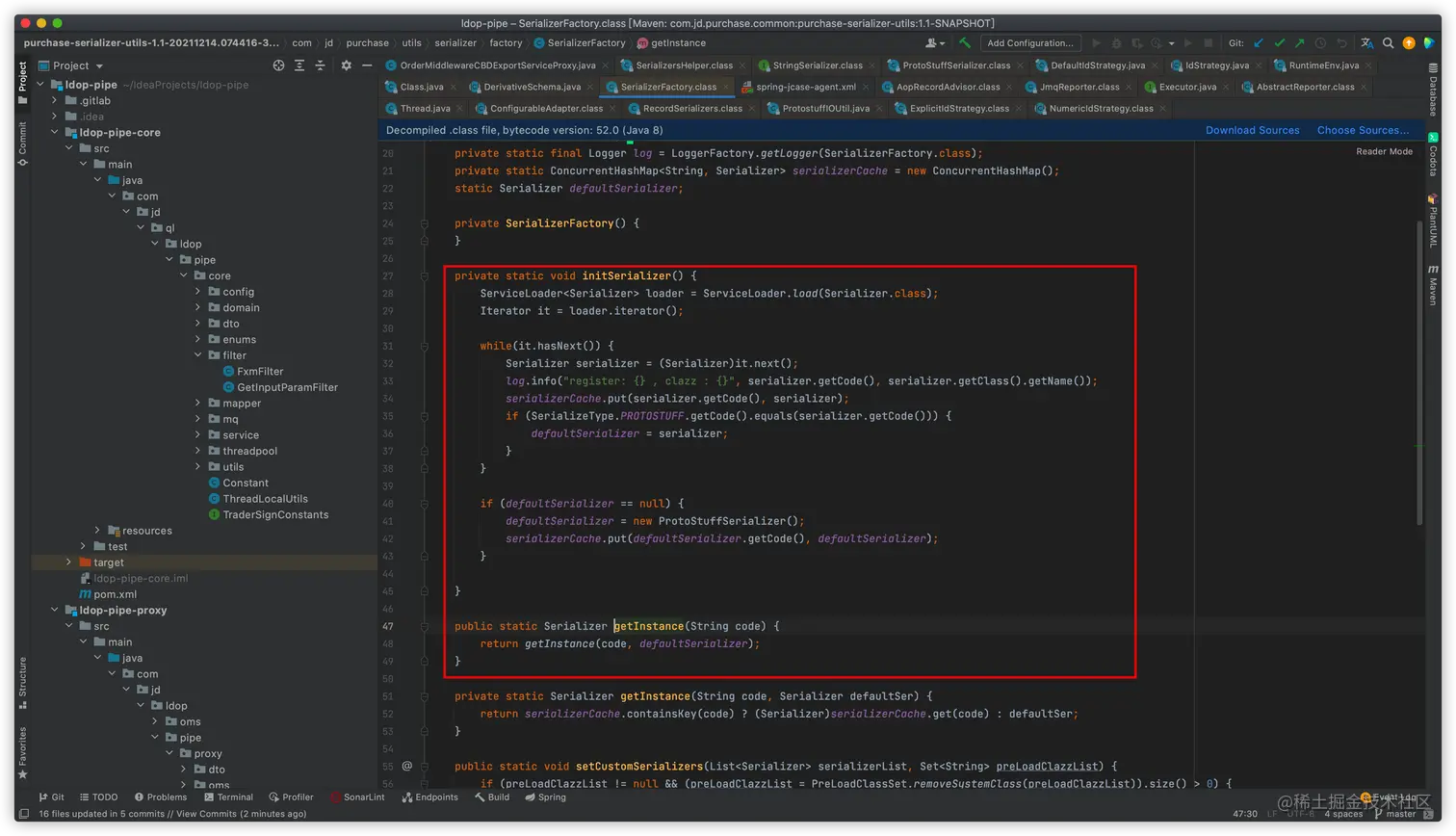Open the Endpoints tool window
The height and width of the screenshot is (836, 1456).
coord(430,797)
